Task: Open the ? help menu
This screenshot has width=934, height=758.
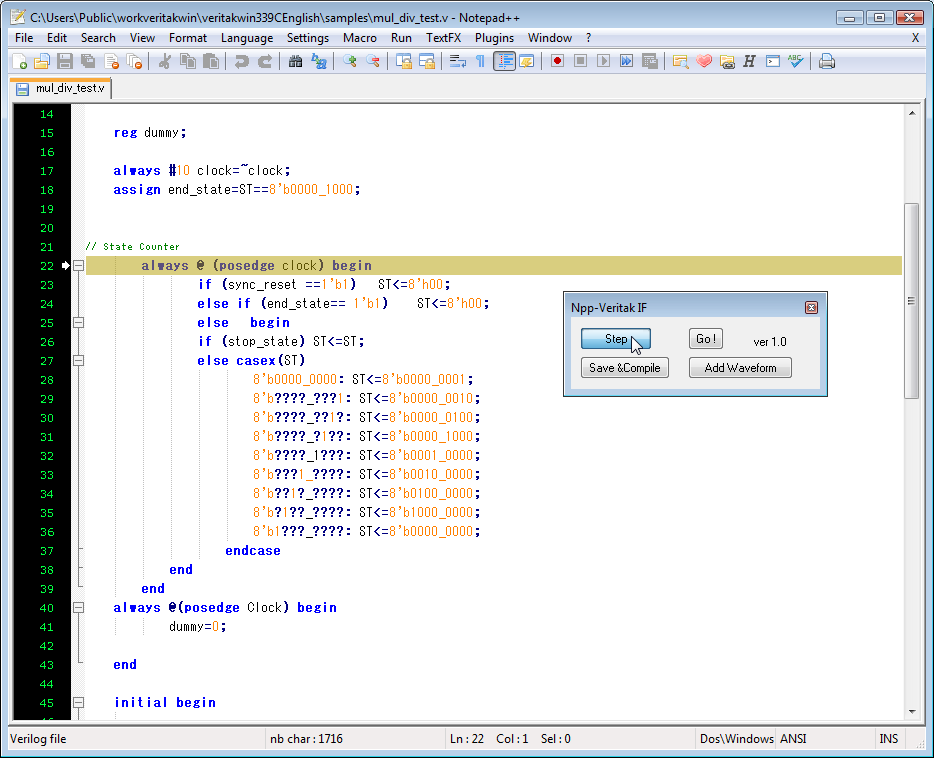Action: [x=589, y=38]
